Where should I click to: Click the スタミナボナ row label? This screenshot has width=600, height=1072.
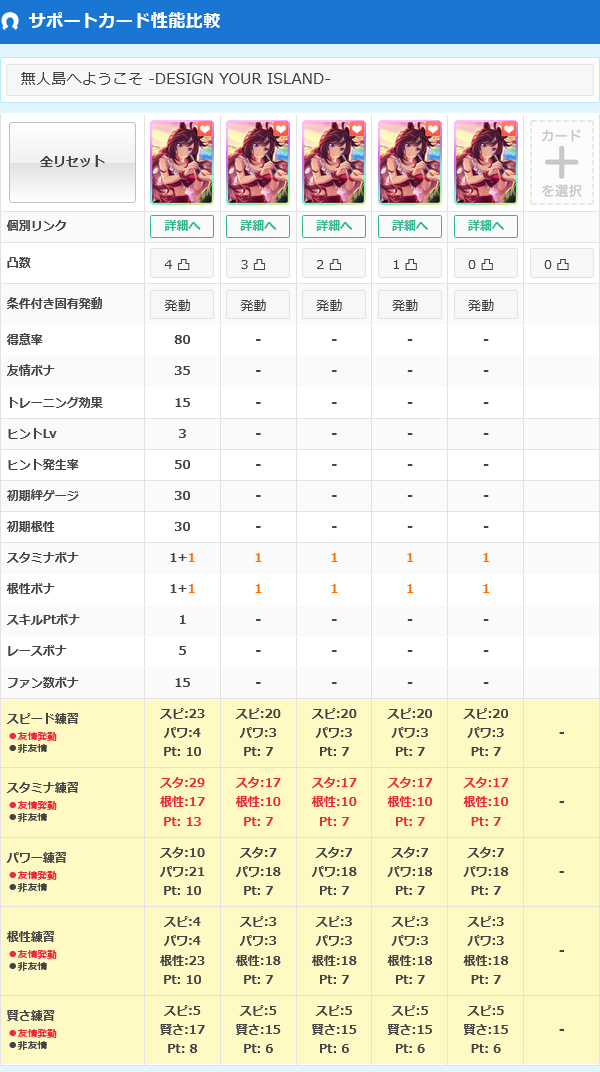[x=42, y=557]
